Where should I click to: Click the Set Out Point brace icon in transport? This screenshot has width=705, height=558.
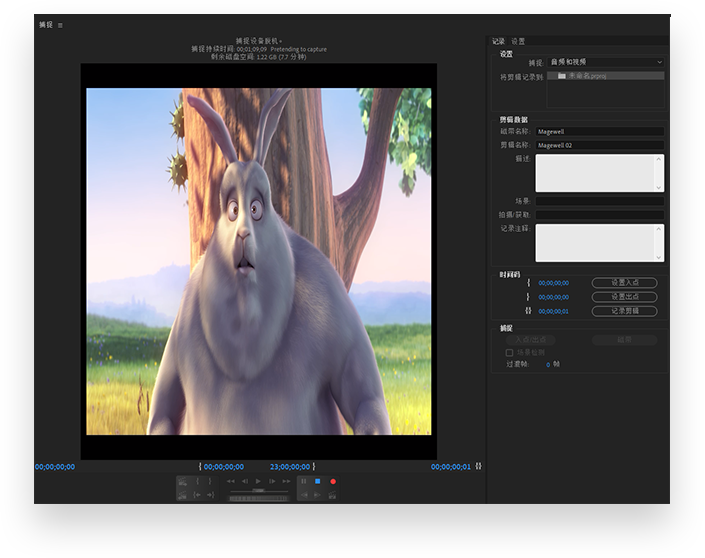(x=210, y=481)
